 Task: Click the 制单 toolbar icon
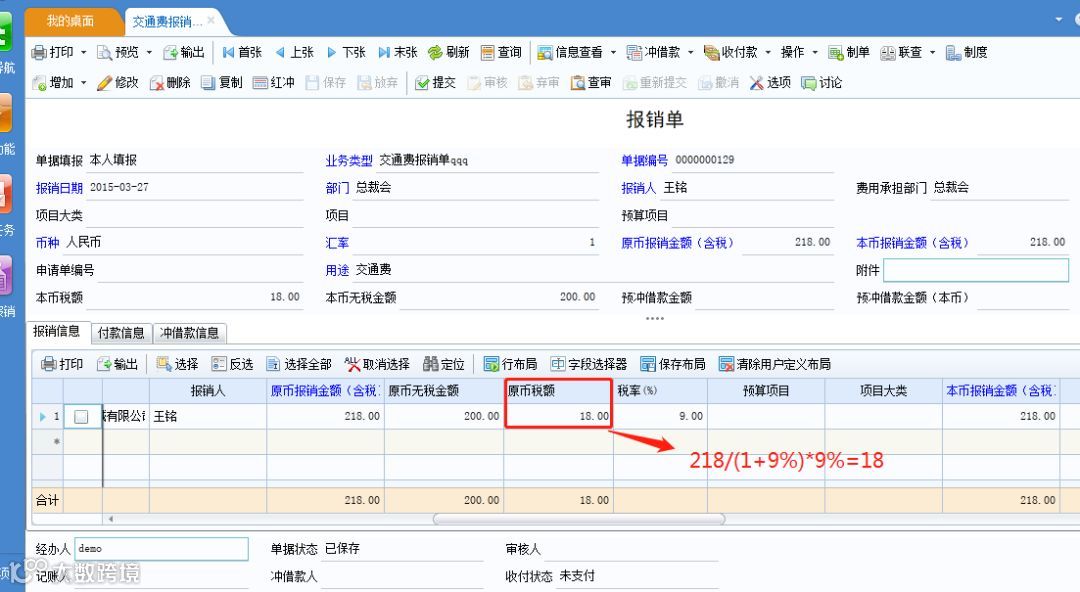tap(835, 52)
